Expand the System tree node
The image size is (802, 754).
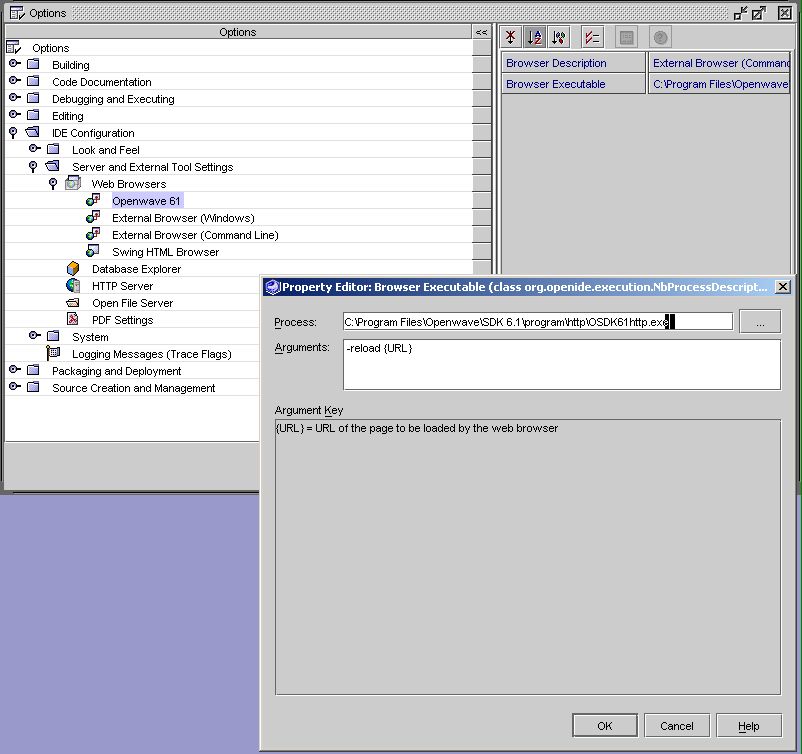point(34,336)
